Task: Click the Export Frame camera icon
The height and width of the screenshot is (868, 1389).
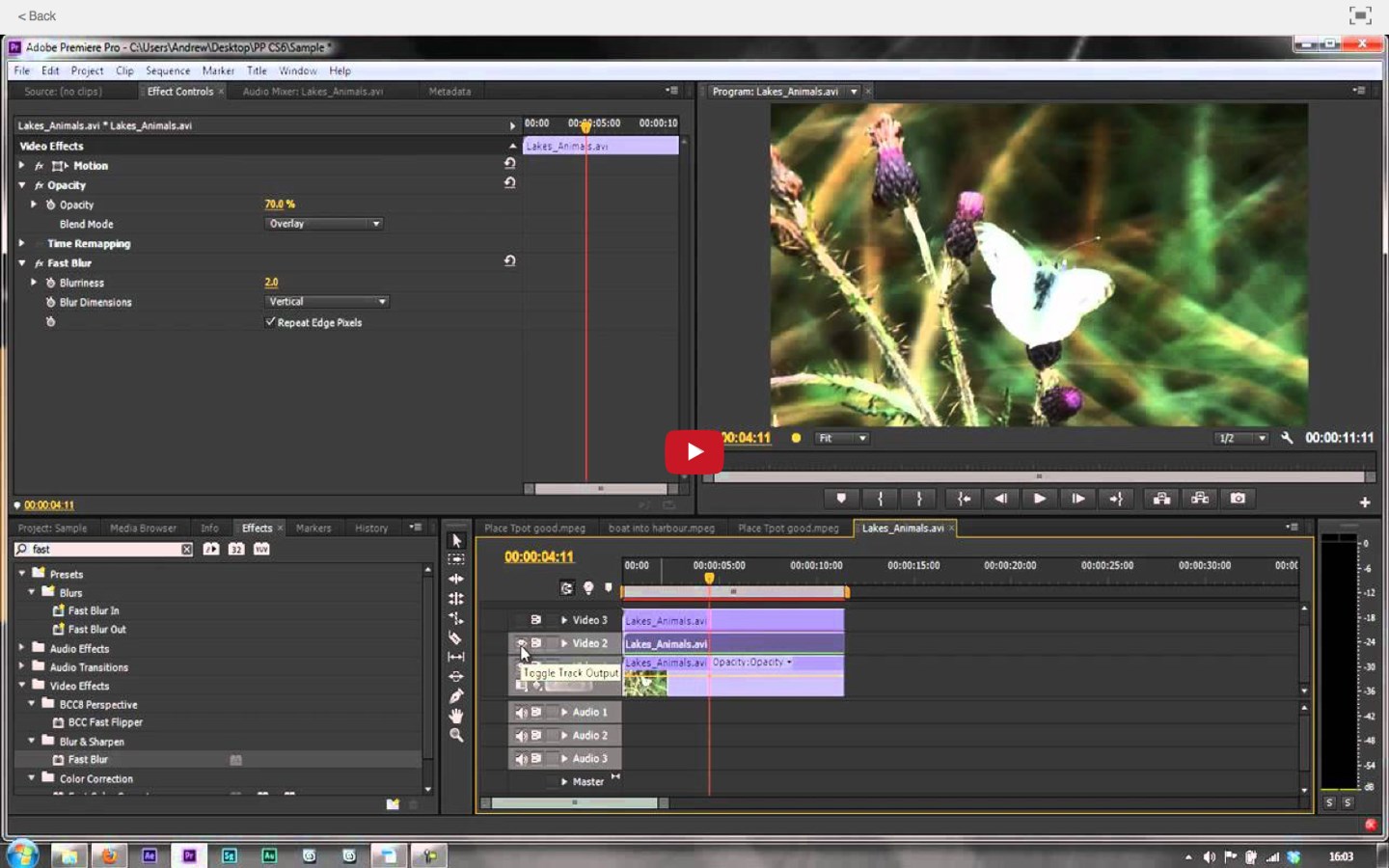Action: point(1238,499)
